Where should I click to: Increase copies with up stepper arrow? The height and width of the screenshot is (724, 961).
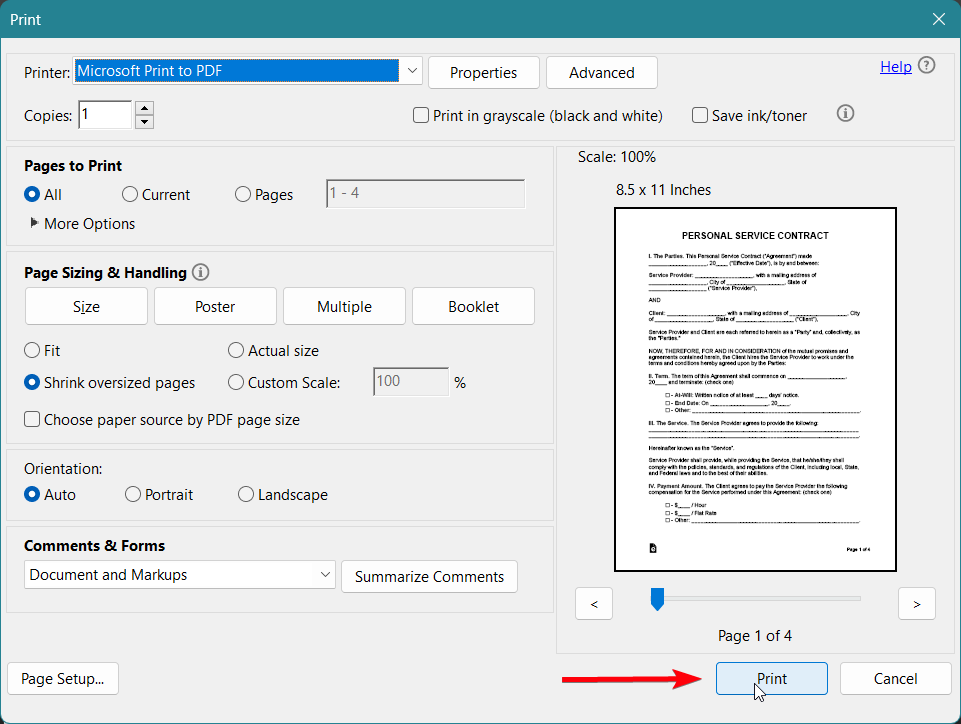(144, 108)
